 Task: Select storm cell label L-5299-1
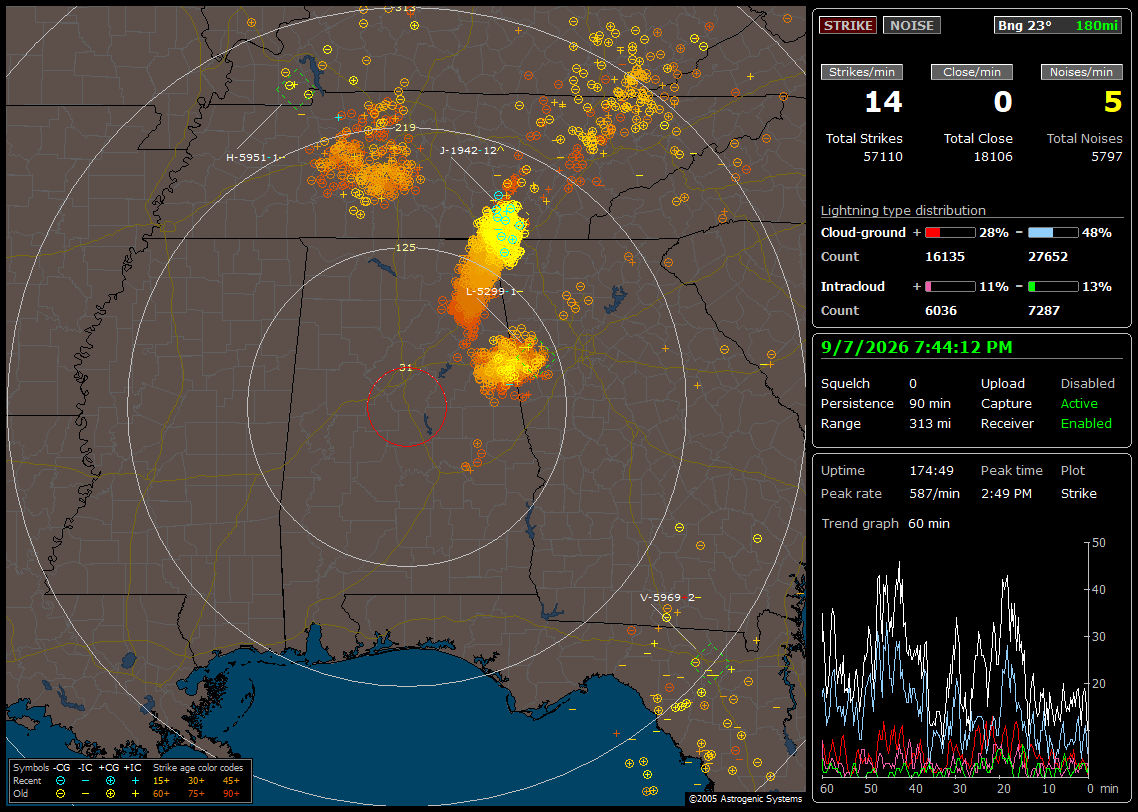(x=494, y=292)
